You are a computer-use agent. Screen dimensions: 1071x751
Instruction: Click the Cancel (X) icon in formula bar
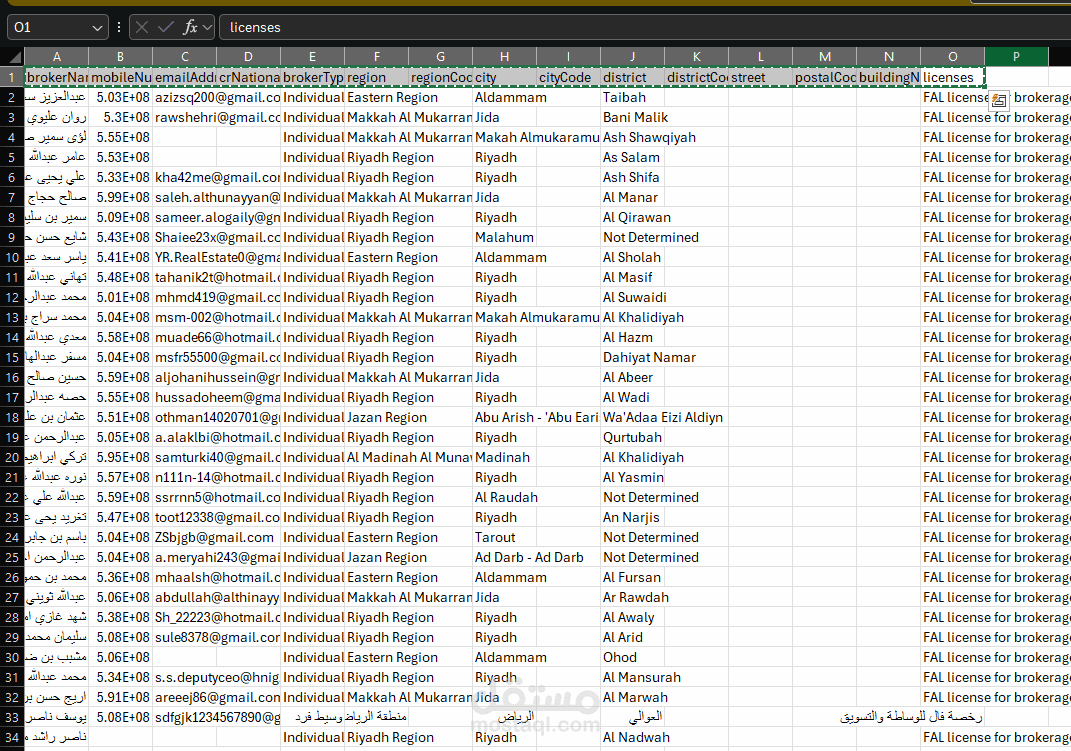(142, 27)
